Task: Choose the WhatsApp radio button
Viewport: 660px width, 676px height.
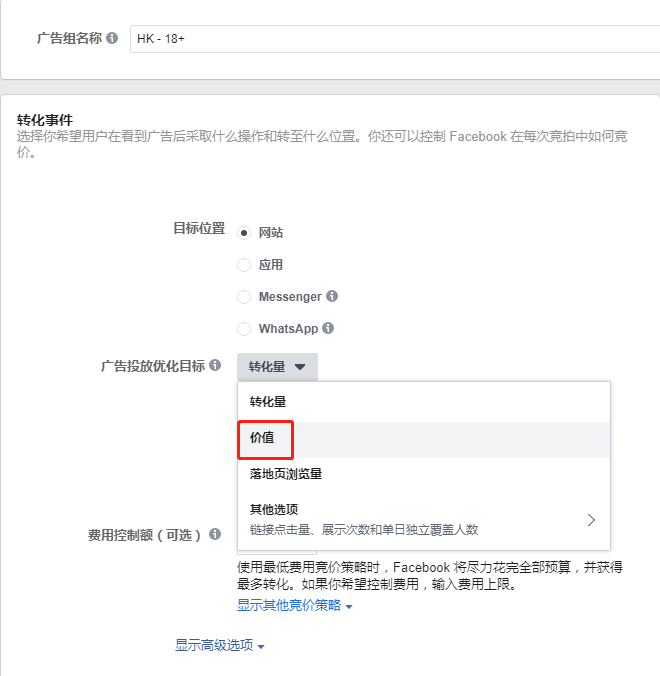Action: [x=244, y=328]
